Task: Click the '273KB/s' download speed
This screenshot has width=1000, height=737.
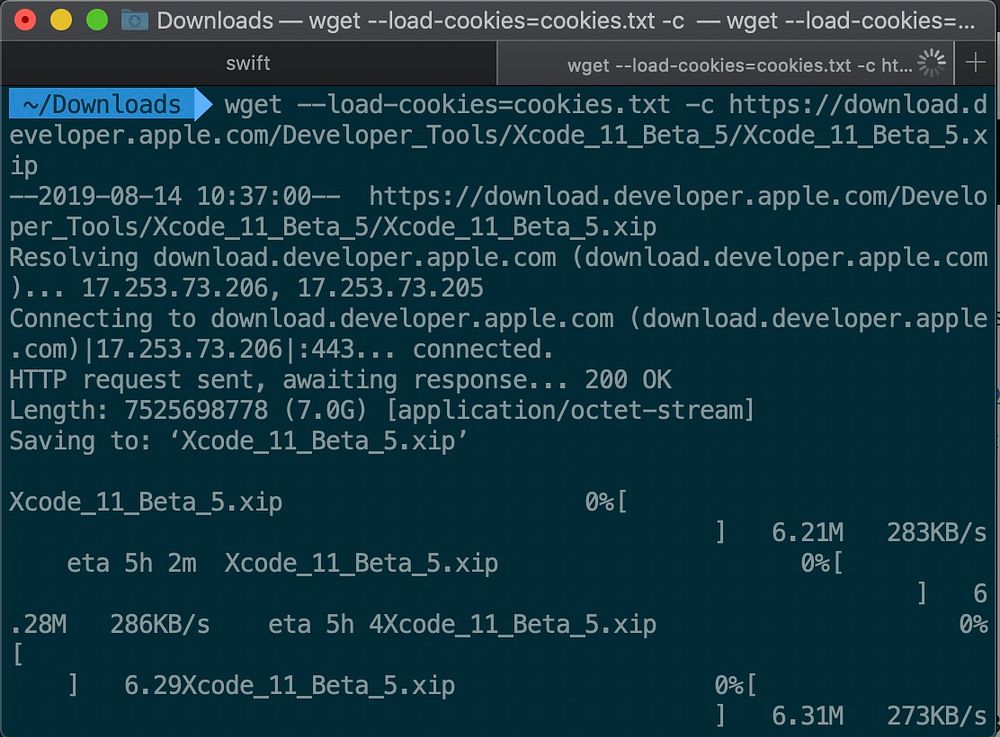Action: 937,716
